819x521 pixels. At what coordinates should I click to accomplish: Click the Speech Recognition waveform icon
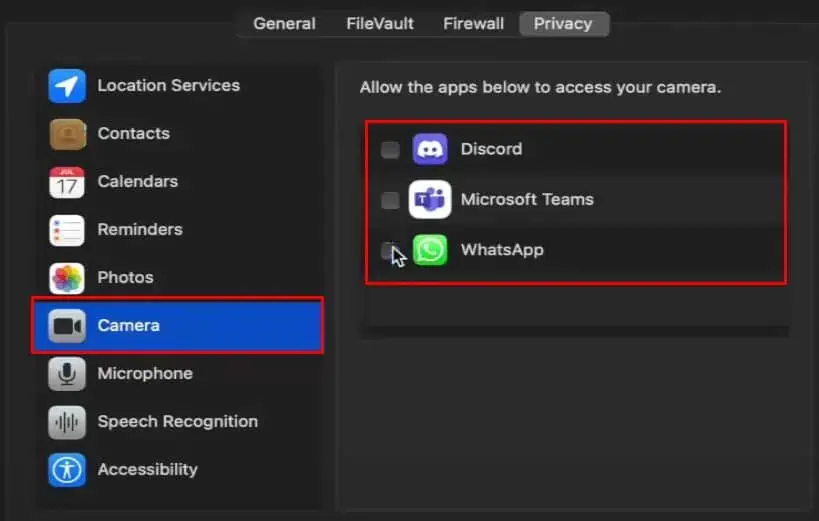tap(67, 422)
